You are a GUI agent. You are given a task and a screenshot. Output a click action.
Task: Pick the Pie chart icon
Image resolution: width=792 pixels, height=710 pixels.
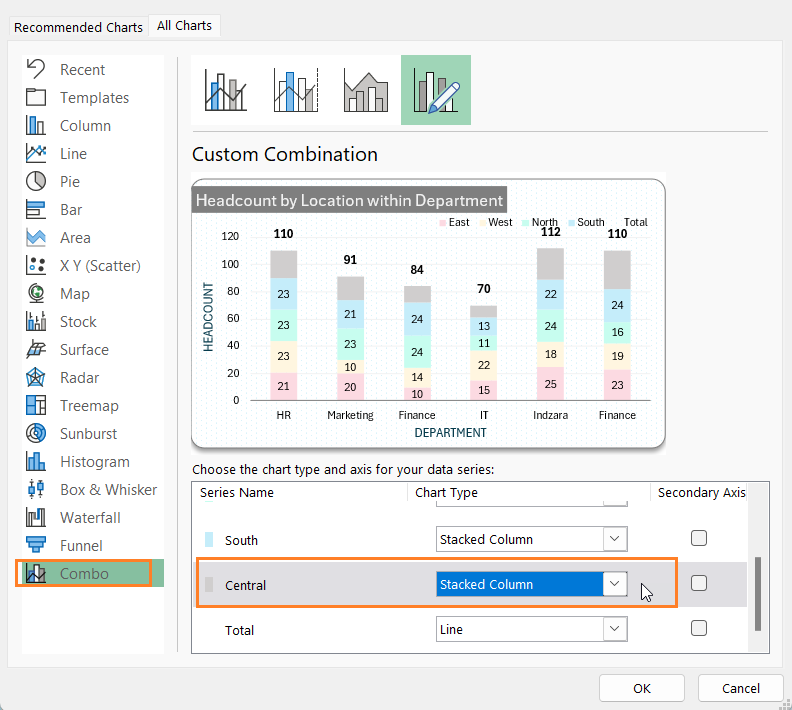pos(36,181)
